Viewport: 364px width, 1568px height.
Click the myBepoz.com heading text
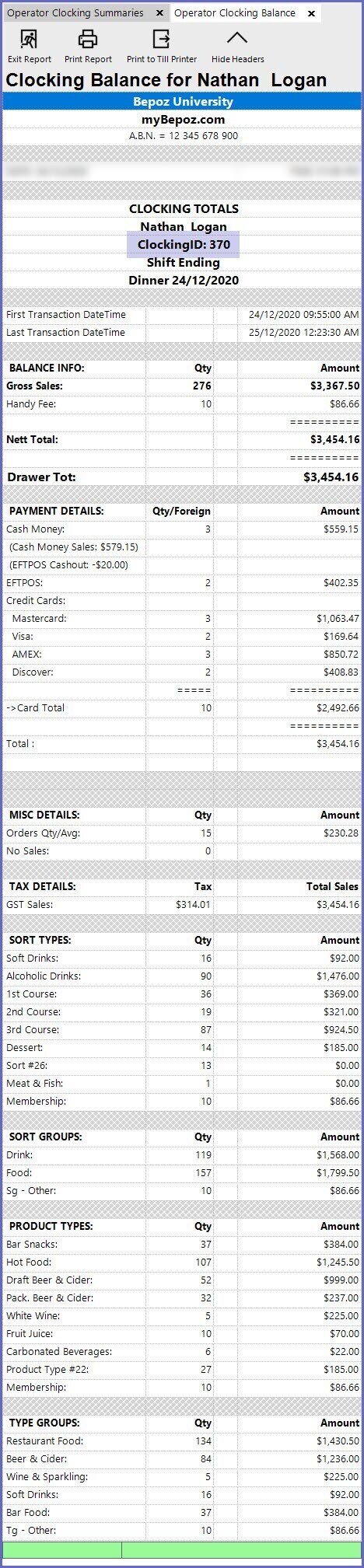[184, 120]
